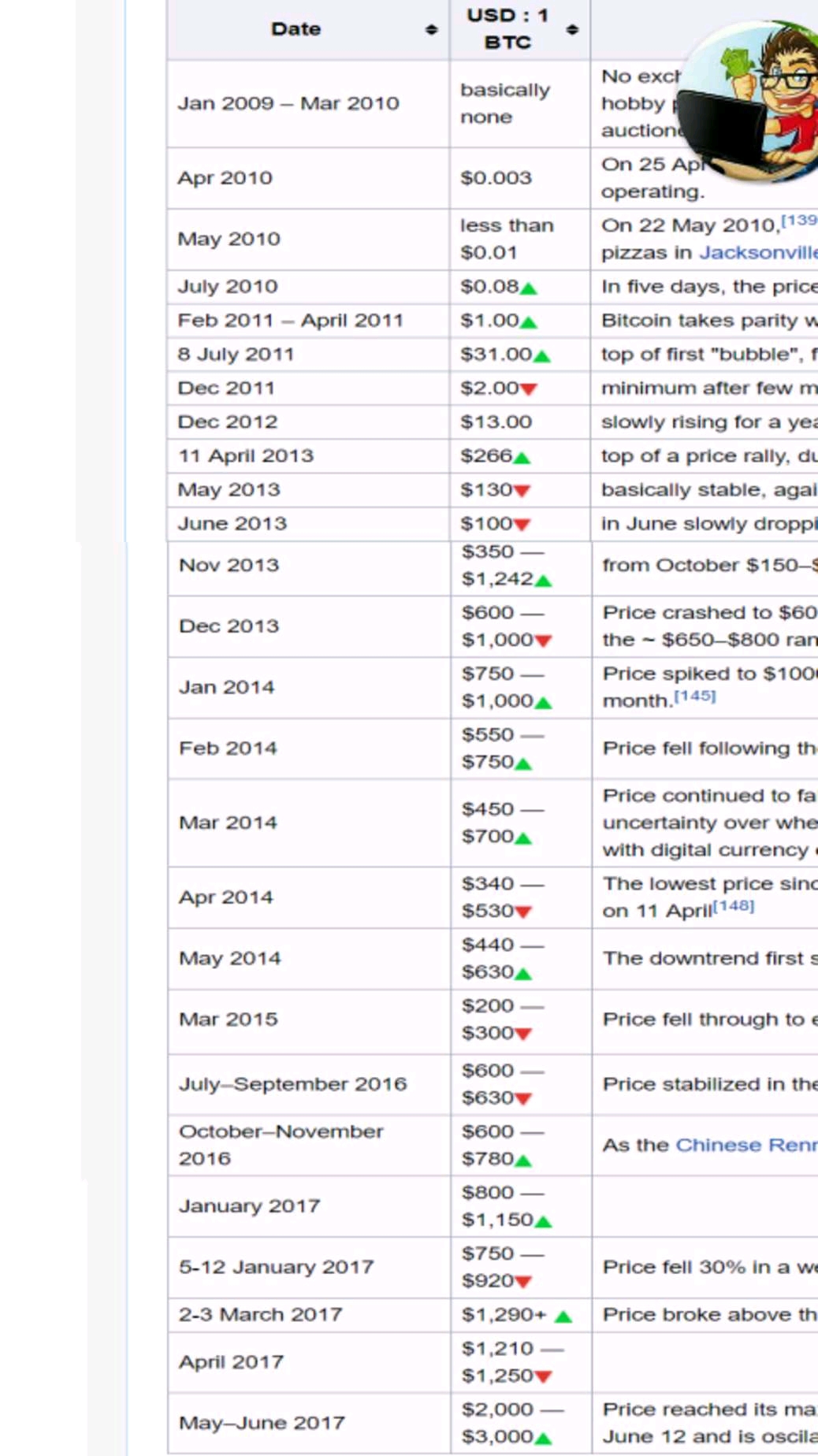The image size is (818, 1456).
Task: Select the '$13.00' price cell
Action: pos(520,422)
